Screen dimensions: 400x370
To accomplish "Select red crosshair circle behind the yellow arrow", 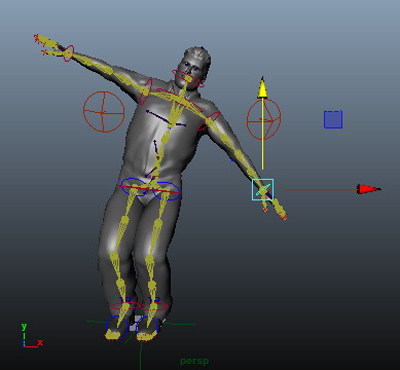I will pos(264,119).
